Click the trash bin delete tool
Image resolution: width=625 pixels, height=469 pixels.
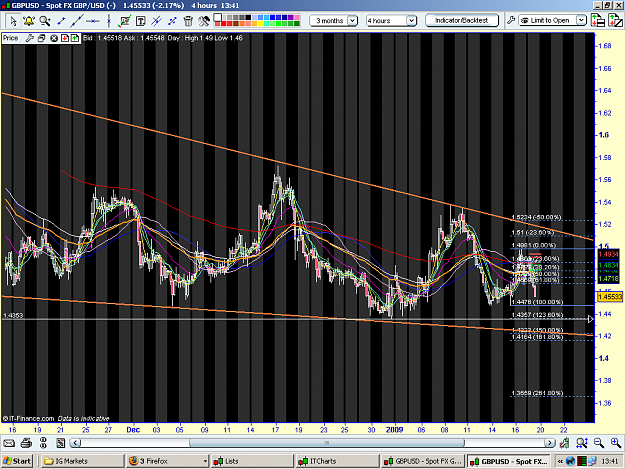point(188,21)
